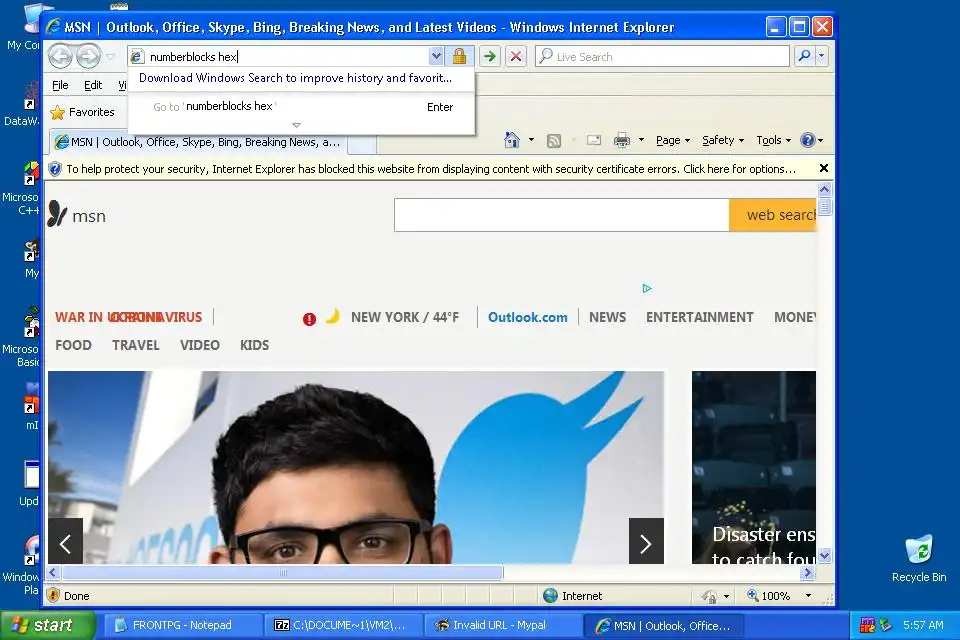The width and height of the screenshot is (960, 640).
Task: Click inside the MSN web search field
Action: point(561,215)
